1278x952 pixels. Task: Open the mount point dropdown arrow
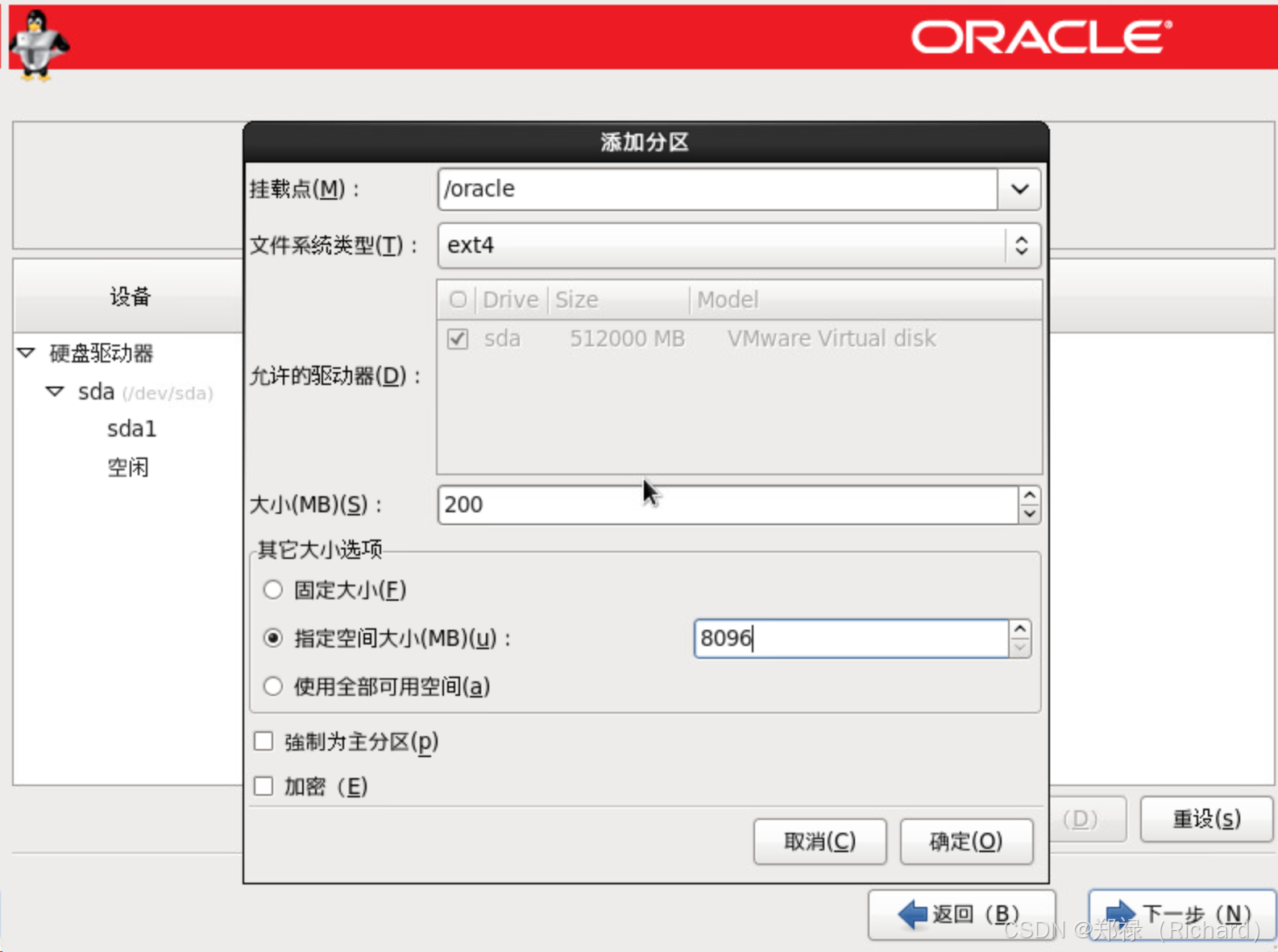click(x=1019, y=189)
